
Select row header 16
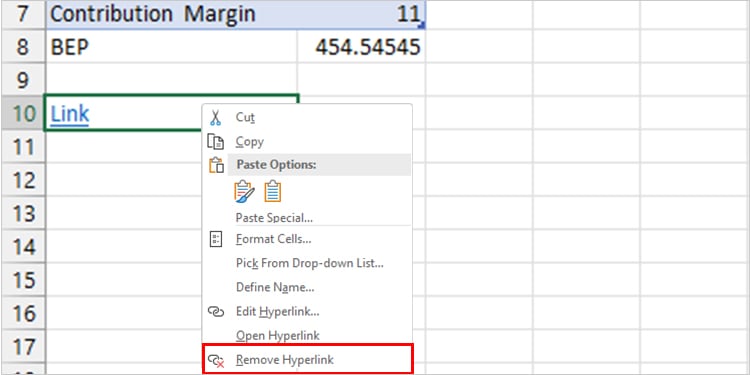[x=23, y=313]
